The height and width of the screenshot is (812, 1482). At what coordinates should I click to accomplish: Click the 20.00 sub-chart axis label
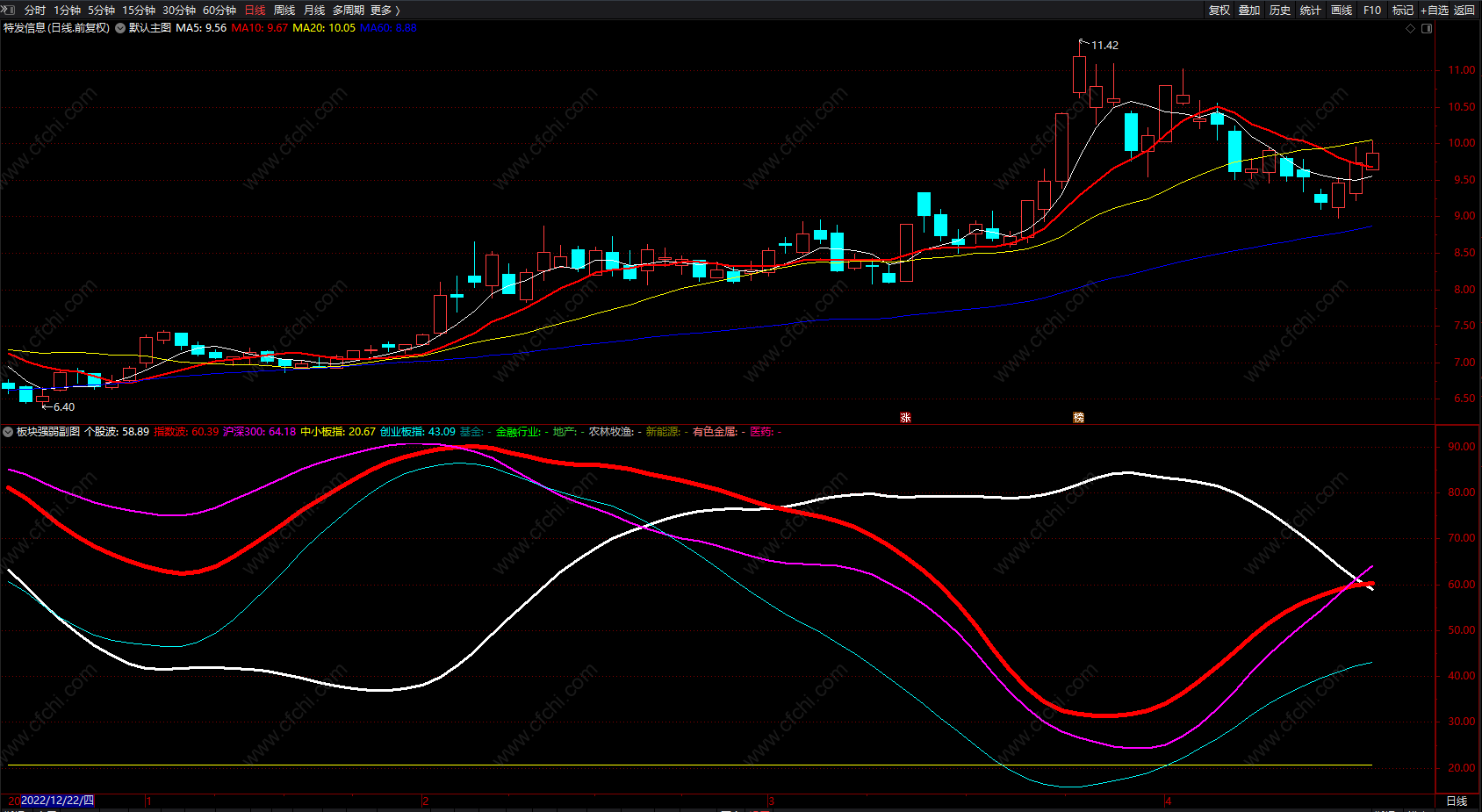[x=1462, y=768]
